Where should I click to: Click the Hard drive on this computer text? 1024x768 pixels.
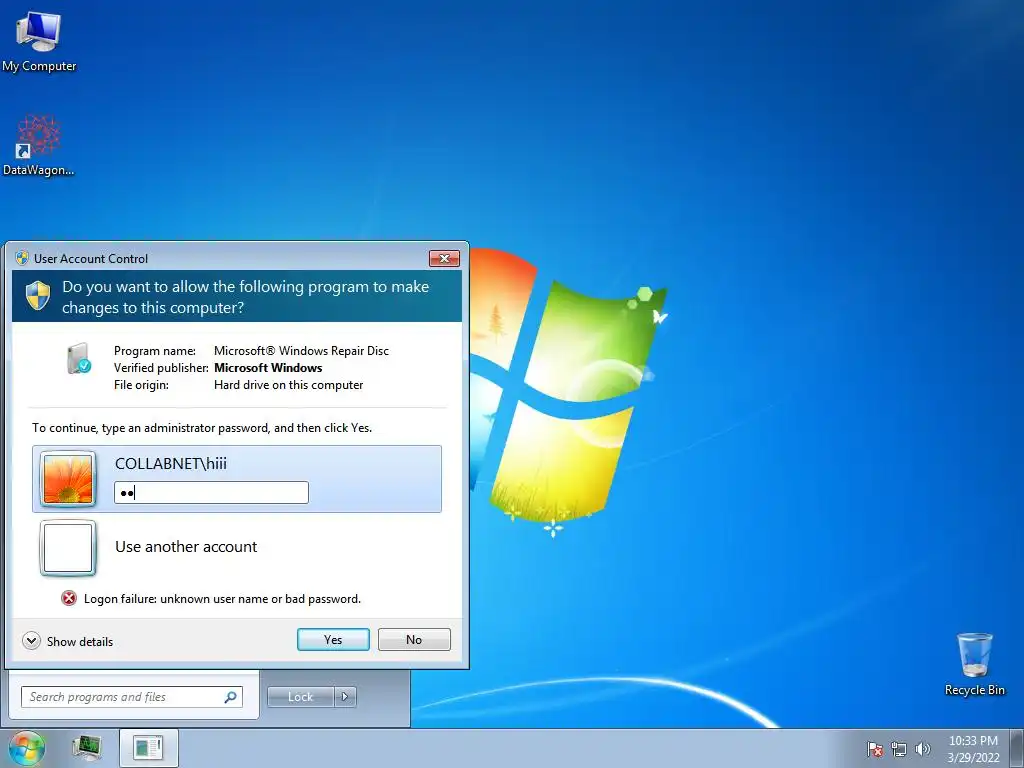(289, 385)
